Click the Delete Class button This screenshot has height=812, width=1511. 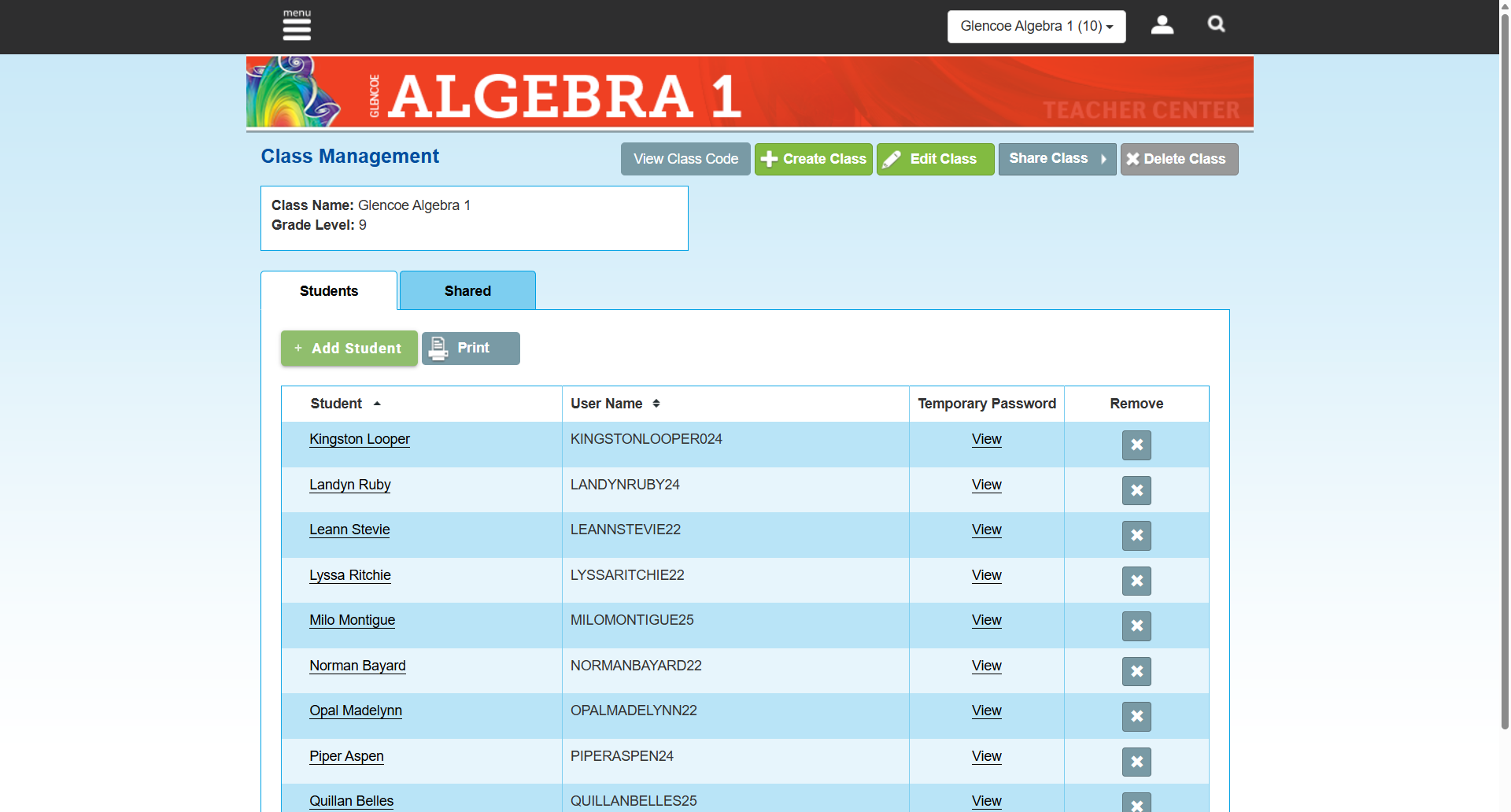click(x=1179, y=159)
